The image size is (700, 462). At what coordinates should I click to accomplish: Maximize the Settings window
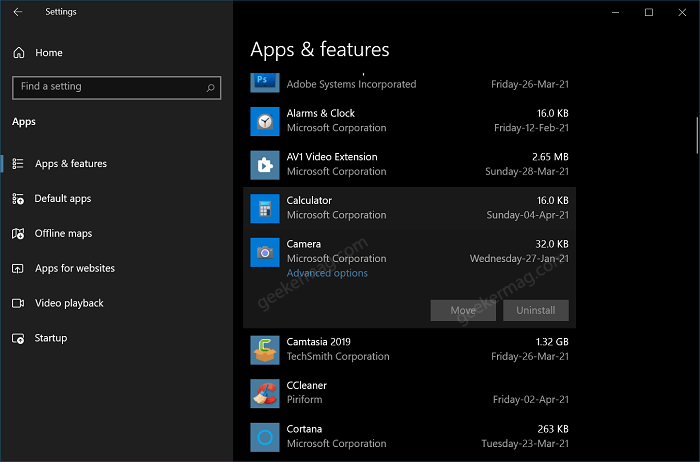coord(649,12)
